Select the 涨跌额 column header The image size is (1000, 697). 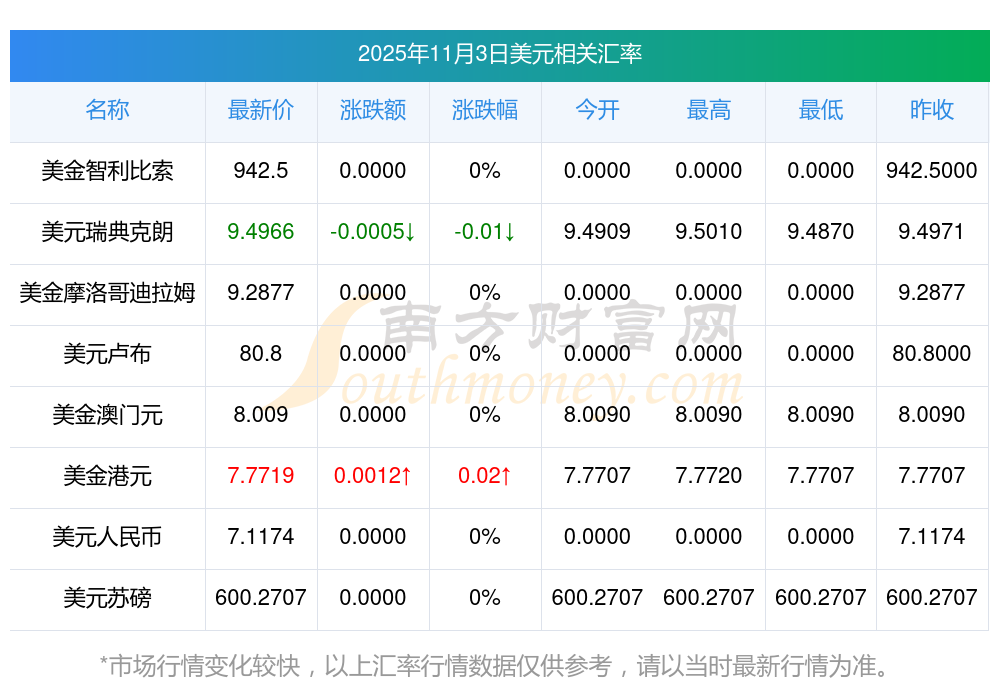(x=373, y=111)
